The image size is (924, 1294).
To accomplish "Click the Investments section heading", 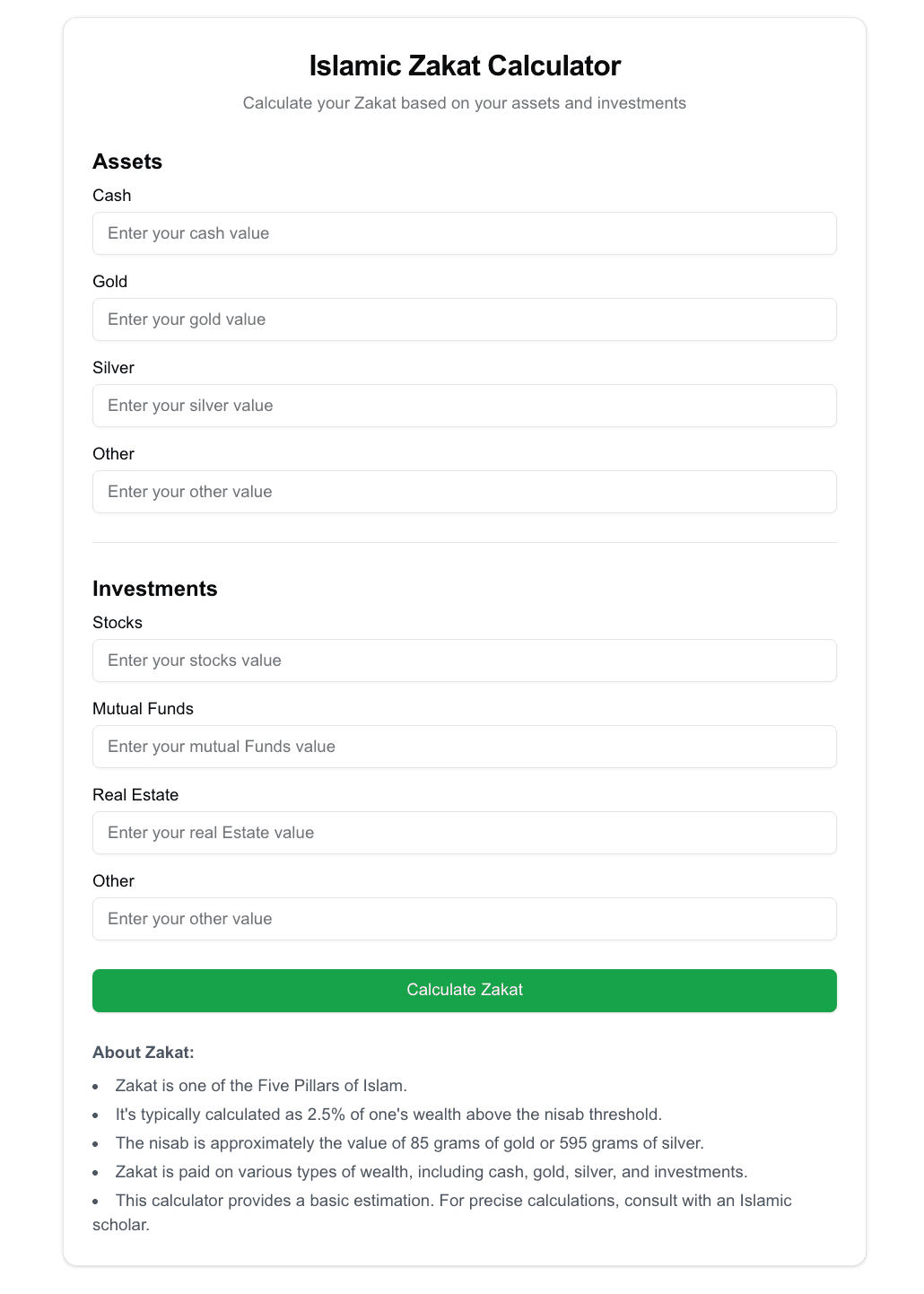I will pos(154,590).
